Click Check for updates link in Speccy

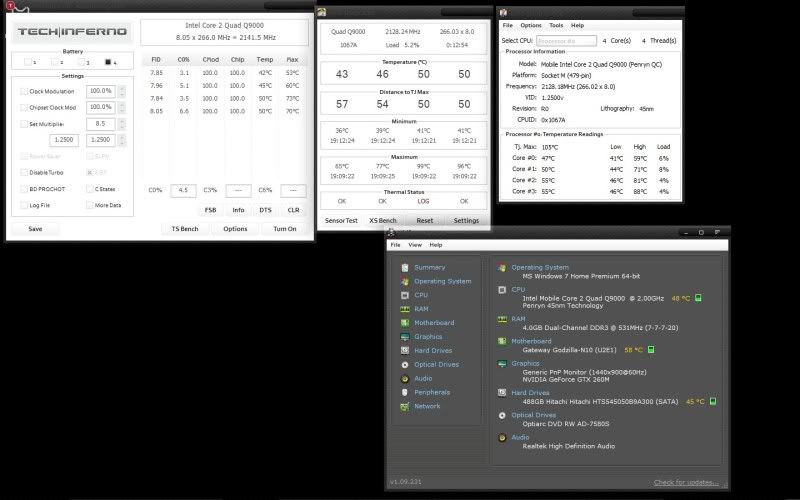[x=686, y=482]
